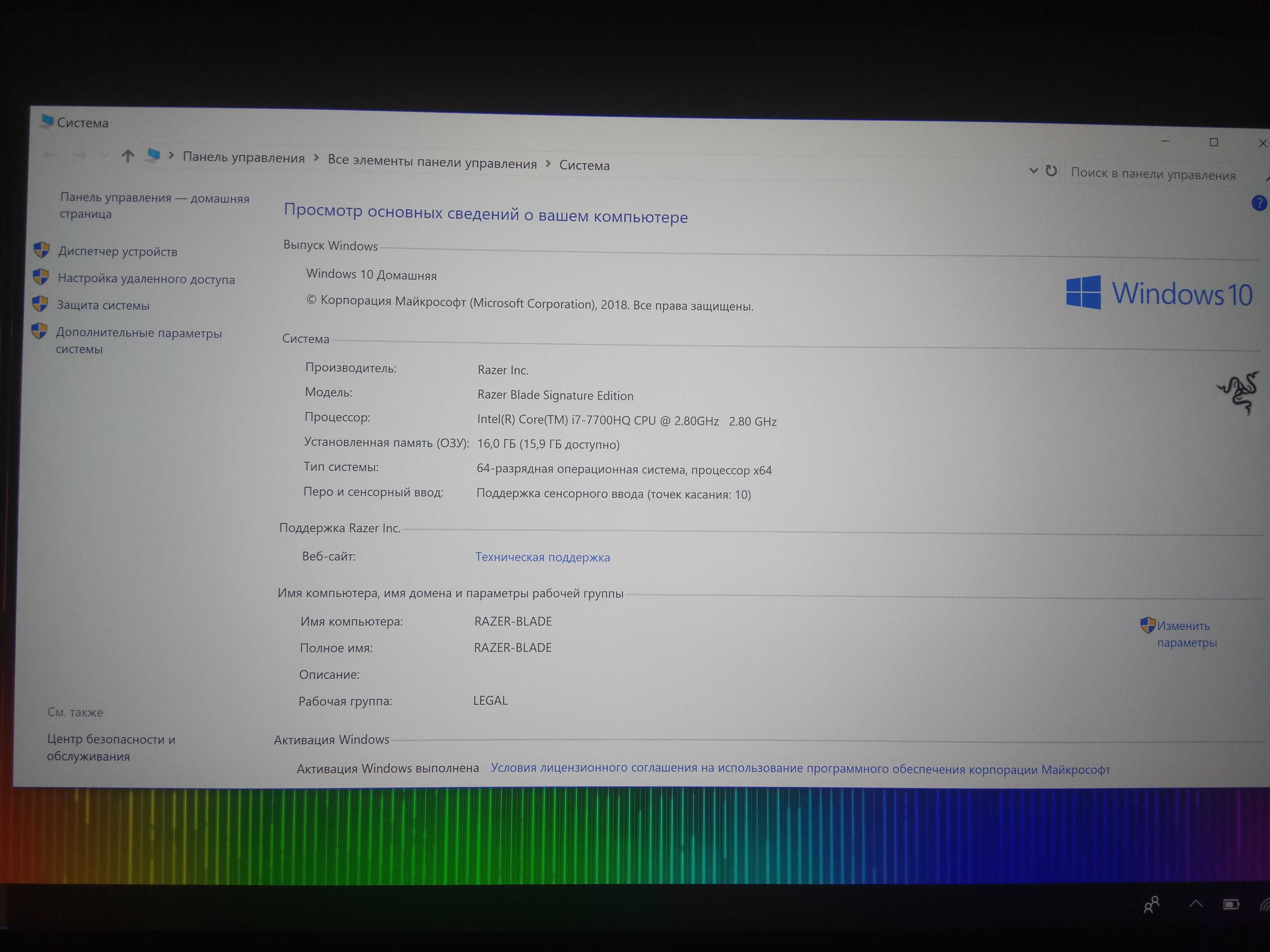Maximize the Система window
This screenshot has height=952, width=1270.
pos(1214,142)
